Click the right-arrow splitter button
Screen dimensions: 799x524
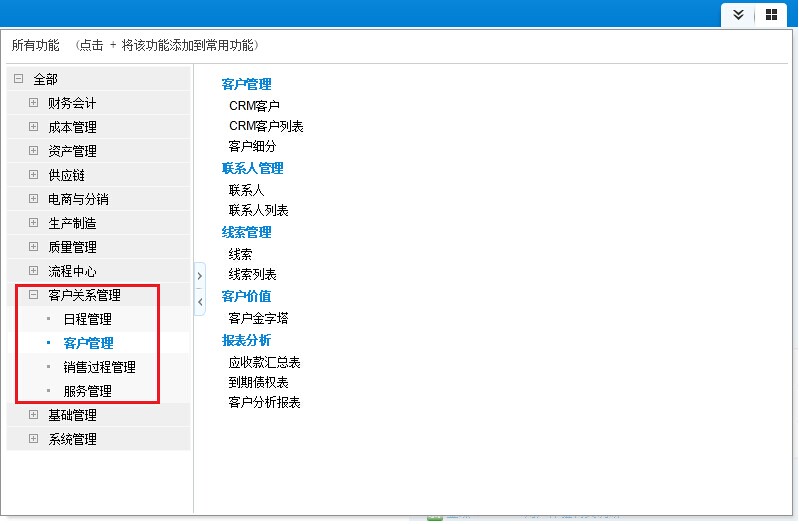pyautogui.click(x=200, y=276)
